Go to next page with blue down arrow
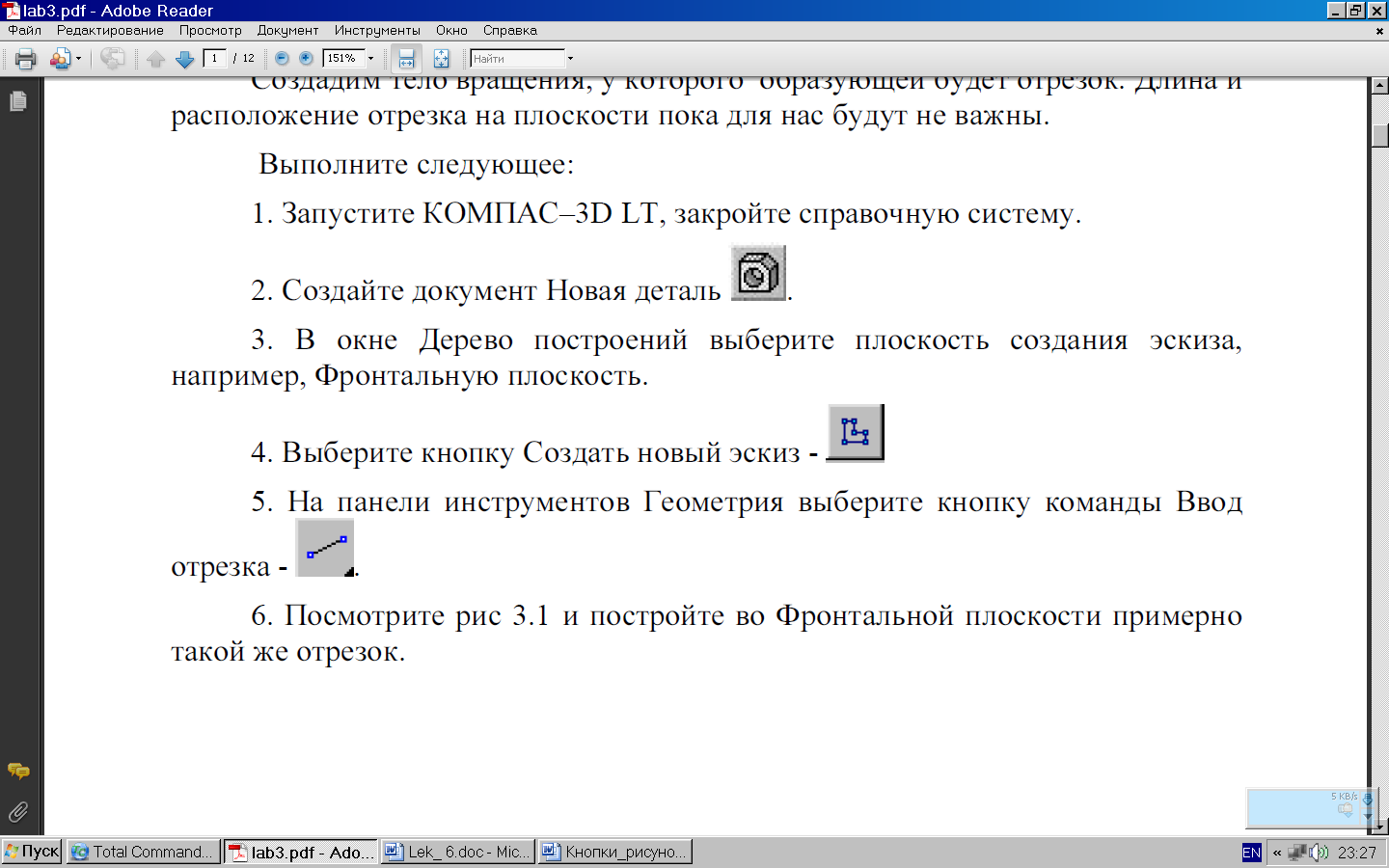This screenshot has height=868, width=1389. [184, 59]
